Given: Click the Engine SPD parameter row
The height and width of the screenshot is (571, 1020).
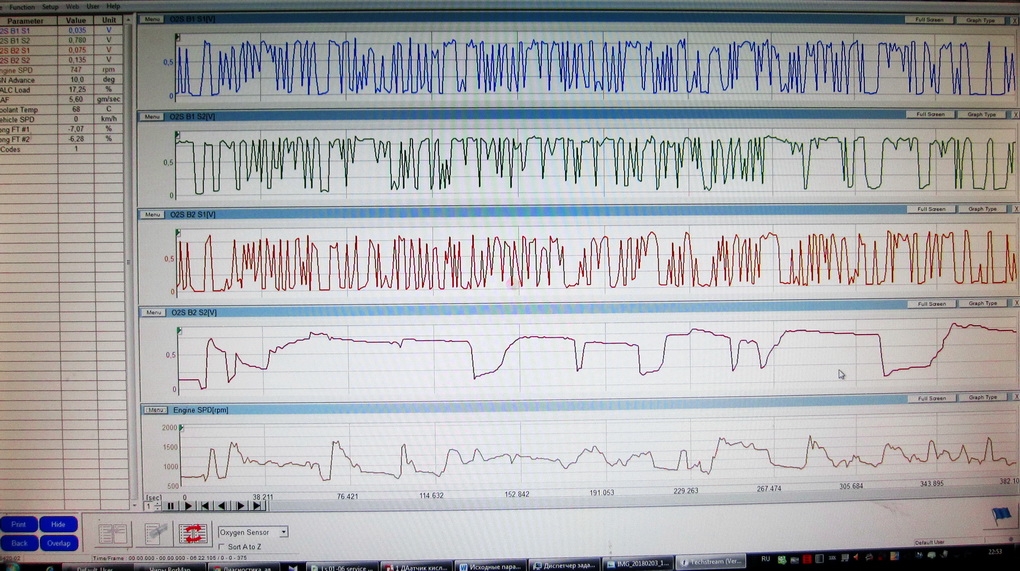Looking at the screenshot, I should [61, 70].
